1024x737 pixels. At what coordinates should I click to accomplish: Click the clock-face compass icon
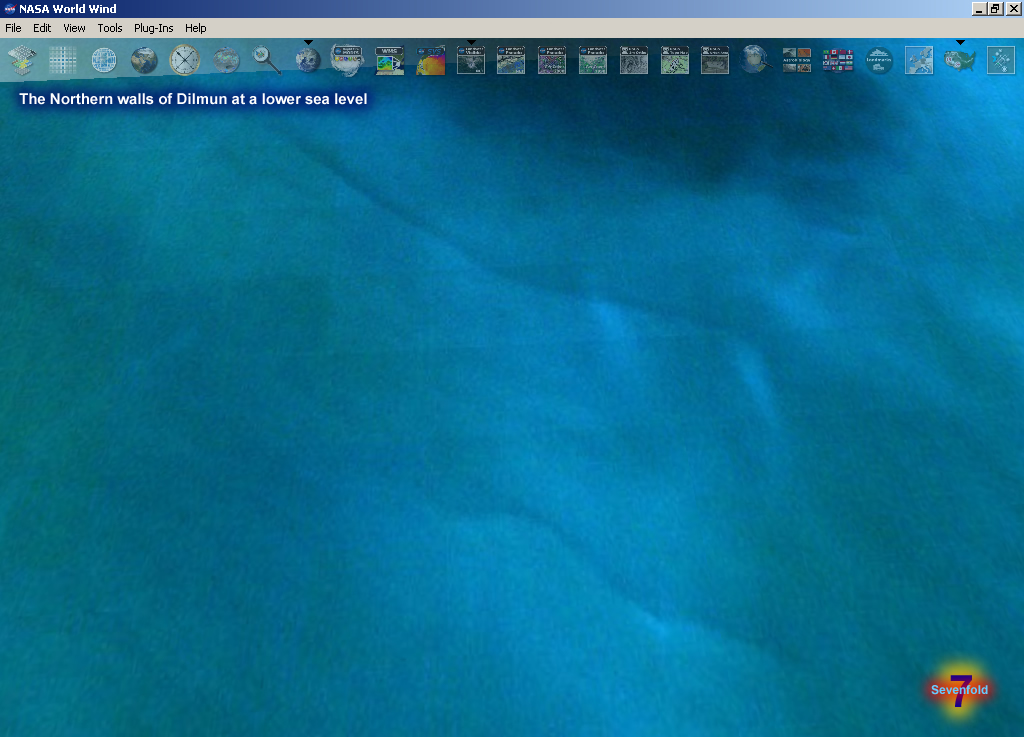click(185, 60)
